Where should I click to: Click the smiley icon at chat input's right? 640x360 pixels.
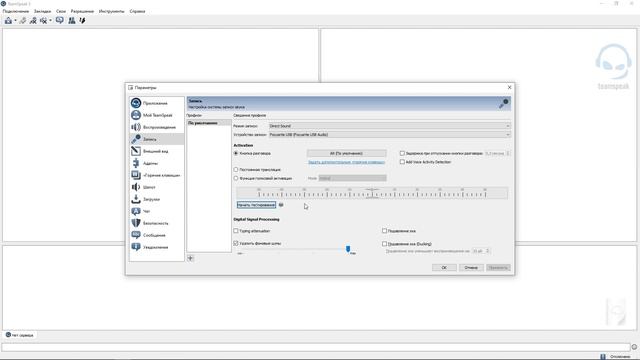tap(634, 347)
